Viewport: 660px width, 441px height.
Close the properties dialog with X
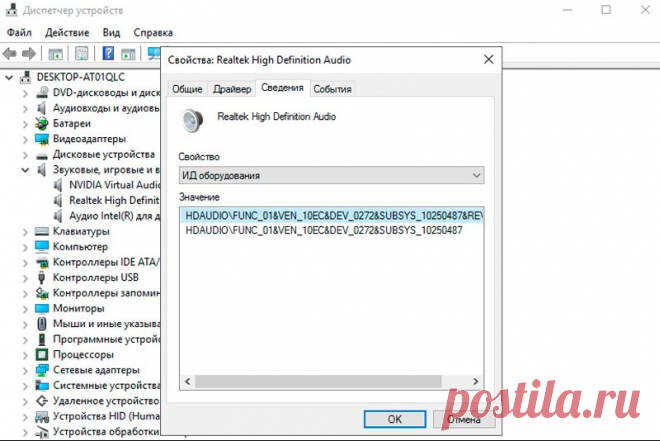(x=488, y=59)
